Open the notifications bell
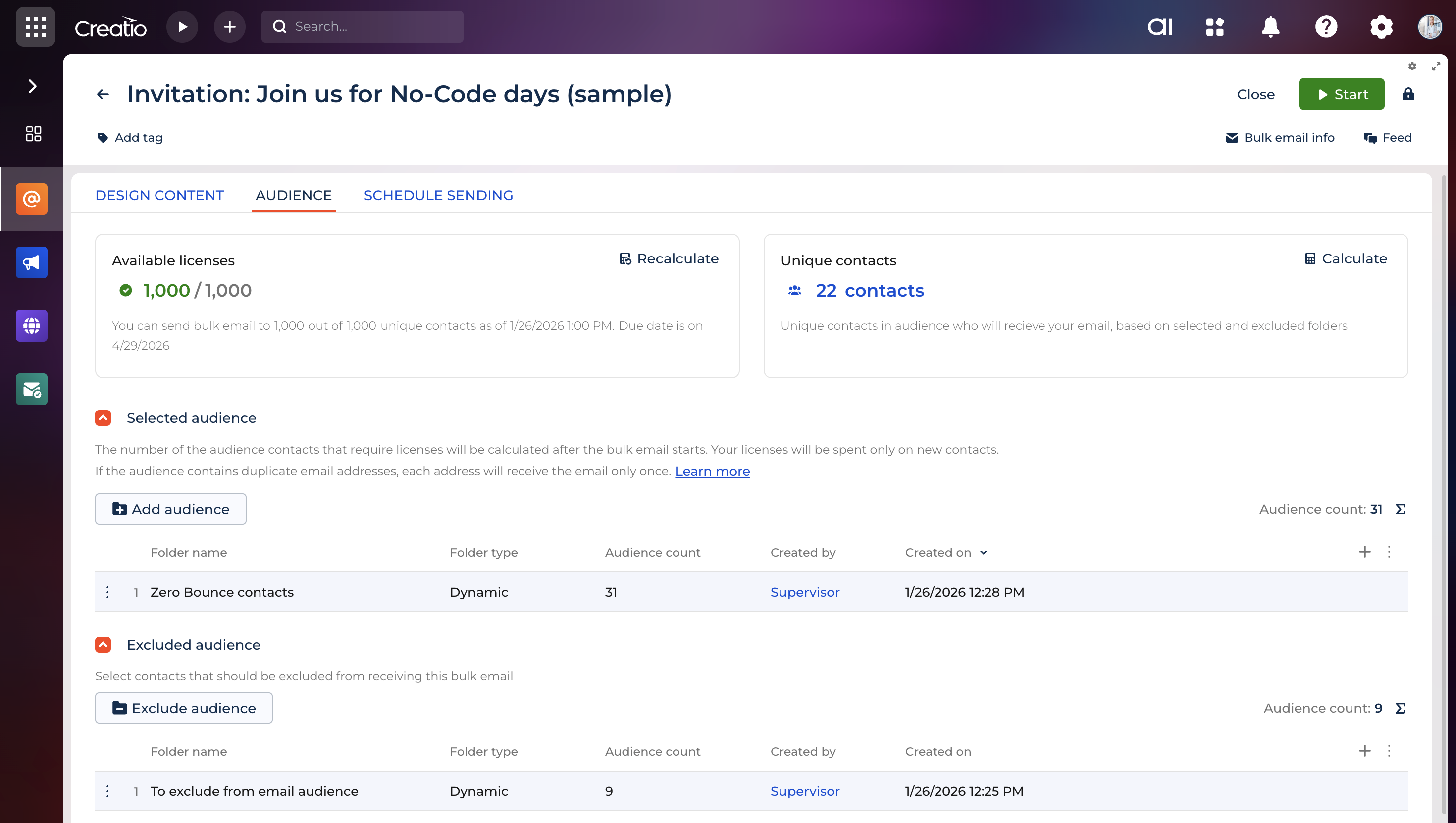 click(x=1270, y=27)
